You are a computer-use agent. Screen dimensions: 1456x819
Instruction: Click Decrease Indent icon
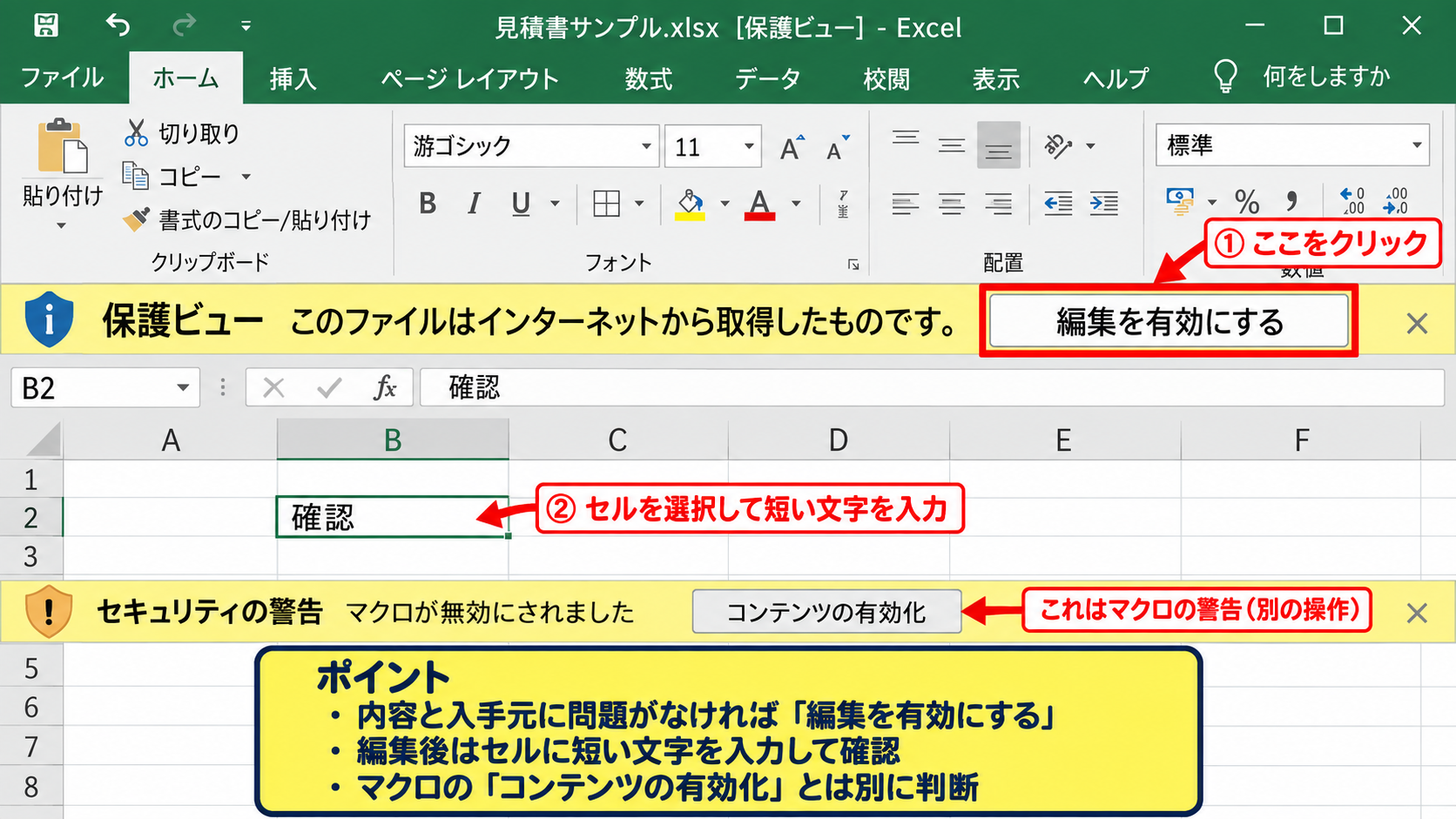click(1058, 205)
